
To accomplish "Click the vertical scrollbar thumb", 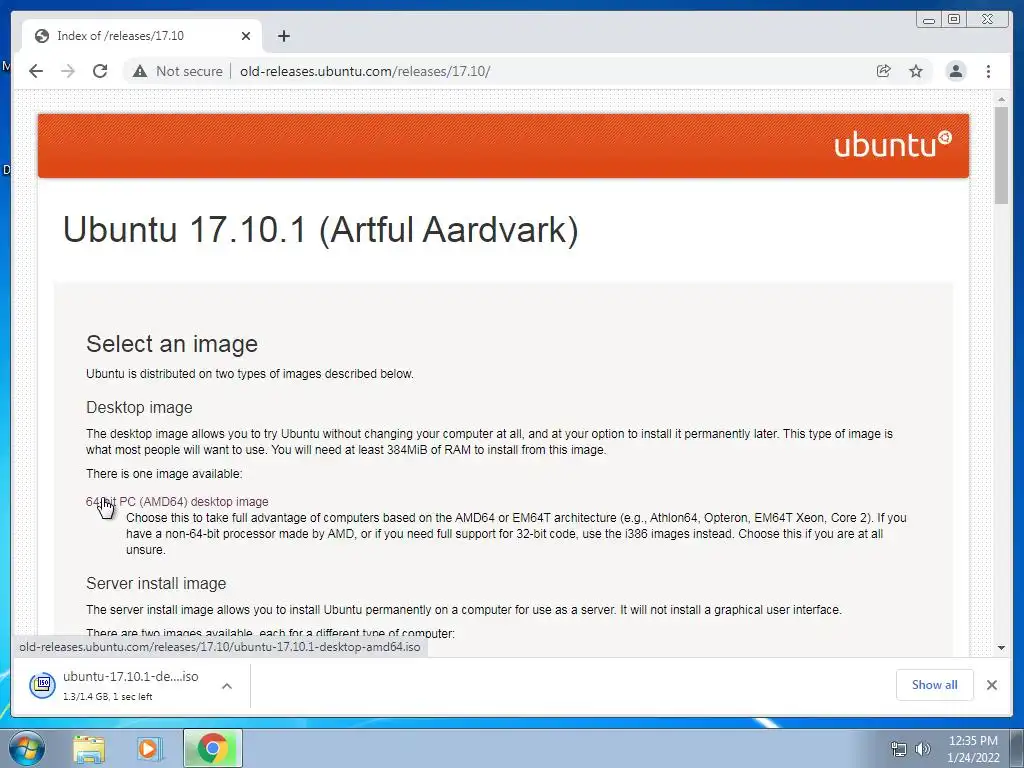I will tap(1001, 155).
